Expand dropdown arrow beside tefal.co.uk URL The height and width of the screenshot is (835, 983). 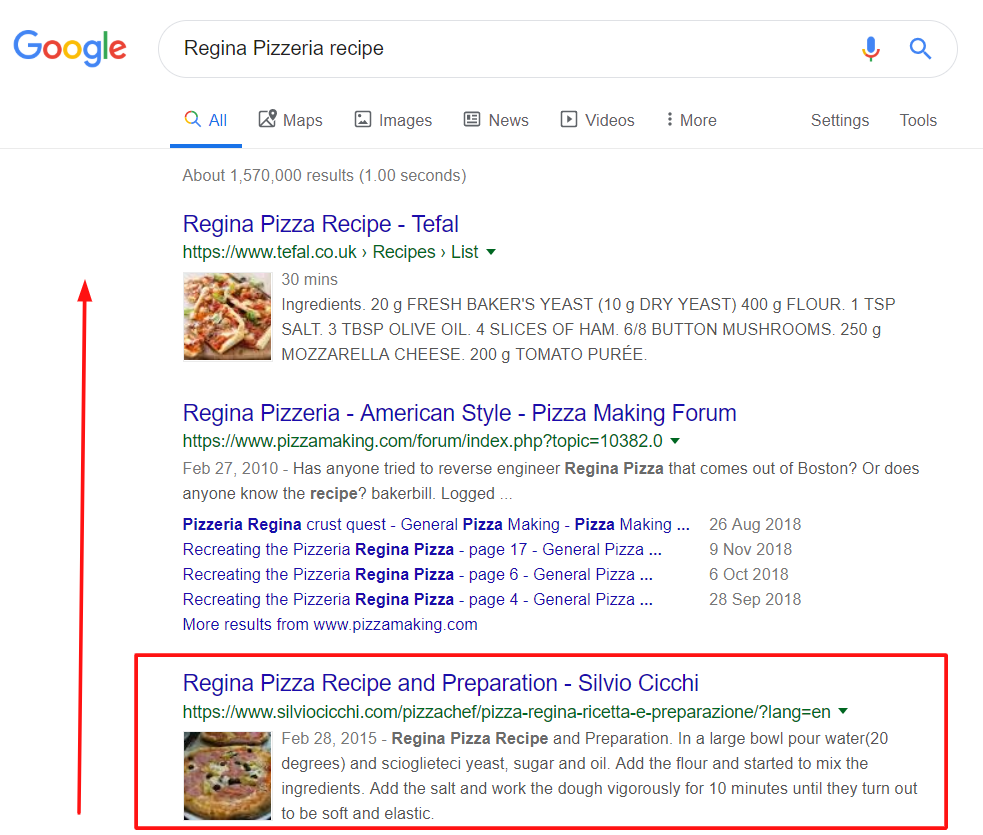pyautogui.click(x=491, y=252)
